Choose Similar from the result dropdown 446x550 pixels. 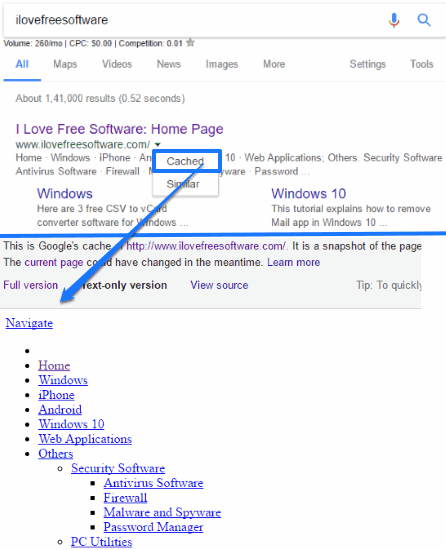(x=183, y=184)
